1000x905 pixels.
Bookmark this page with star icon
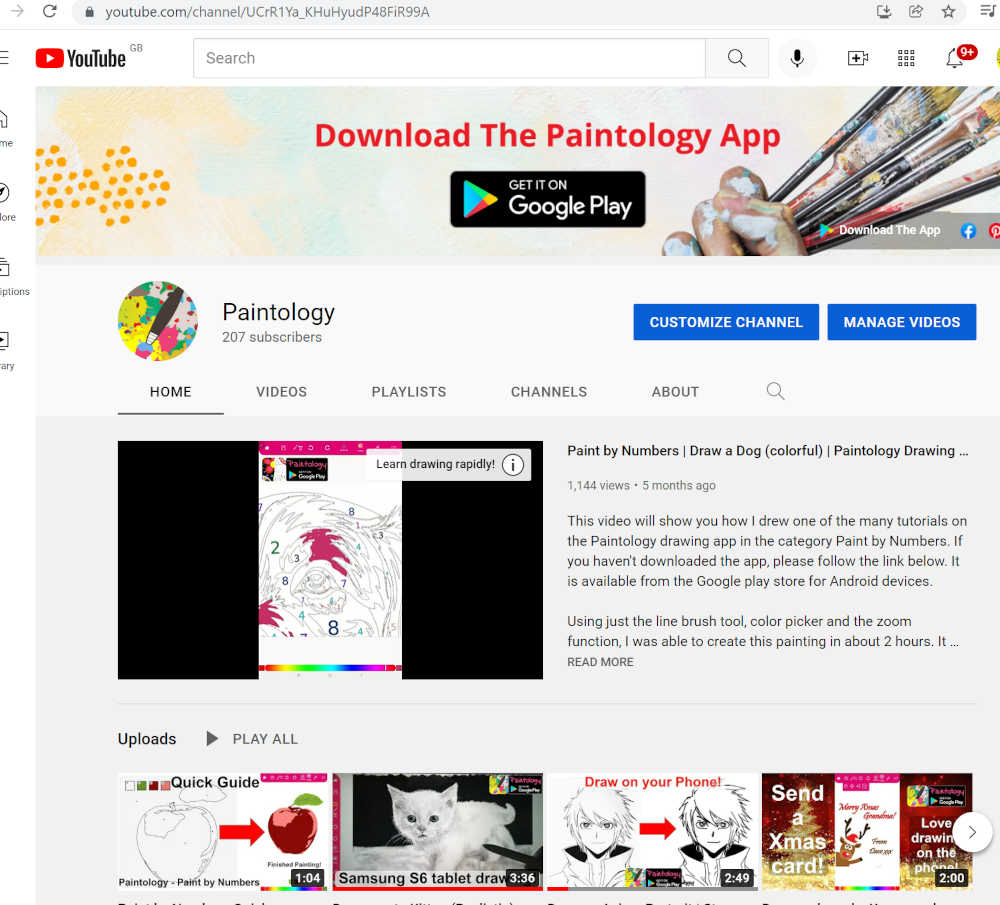coord(948,11)
